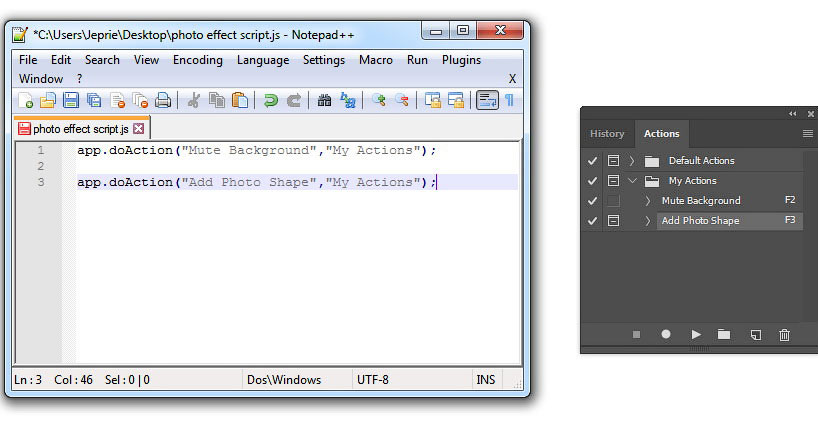Toggle checkmark for Default Actions set
The image size is (818, 430).
pos(592,161)
